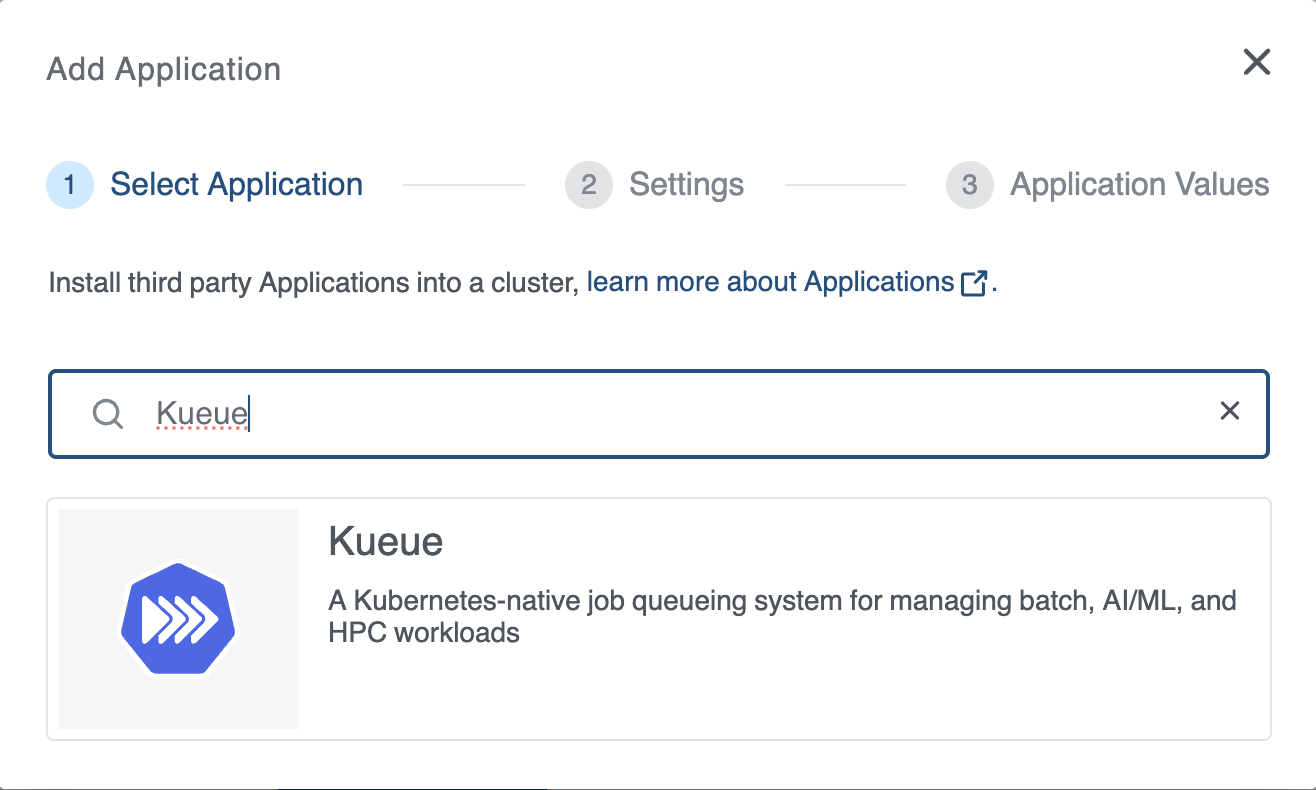Click the Kueue title in the result card
Screen dimensions: 1316x790
(386, 541)
